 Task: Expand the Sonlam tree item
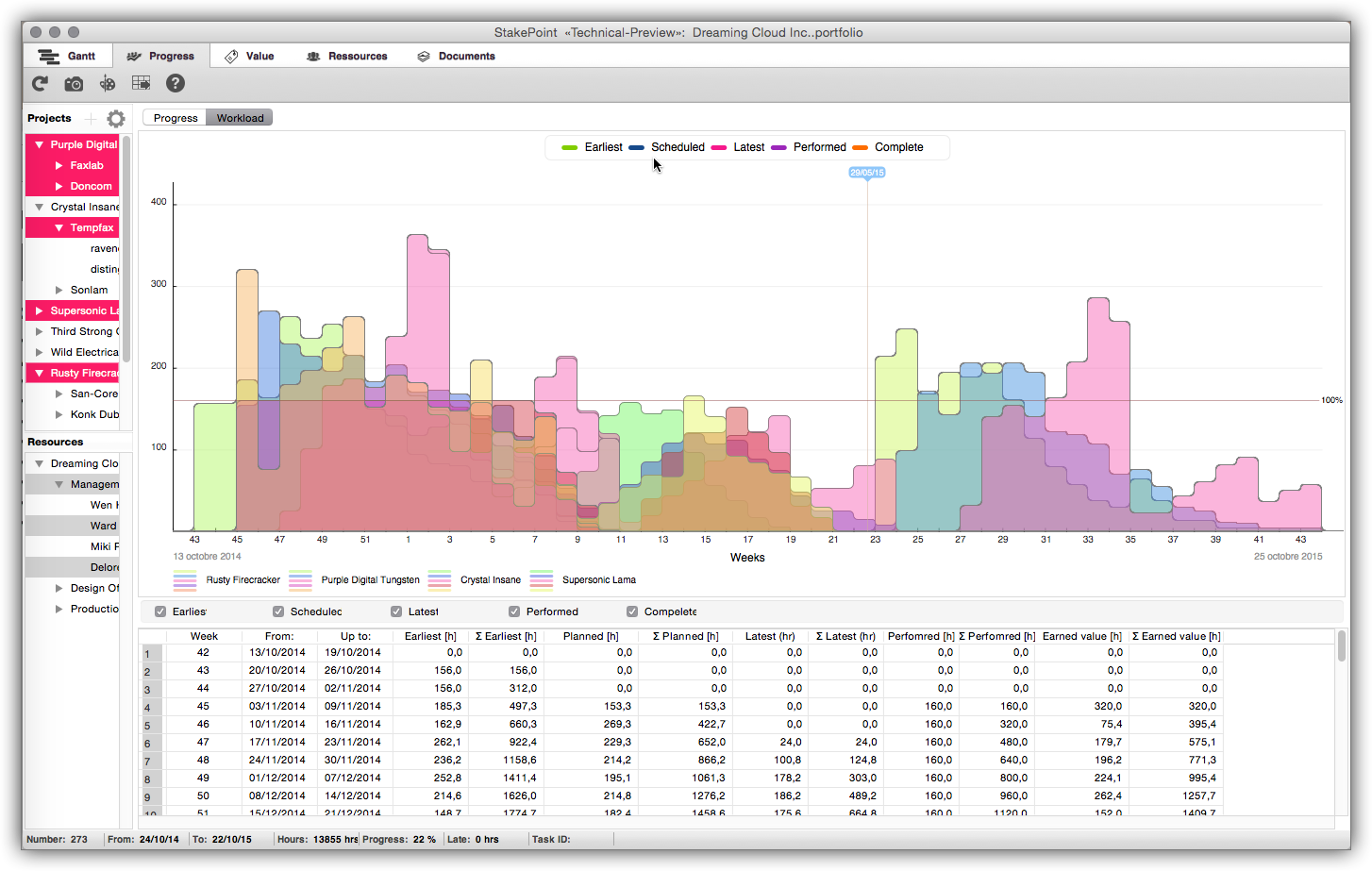(59, 290)
